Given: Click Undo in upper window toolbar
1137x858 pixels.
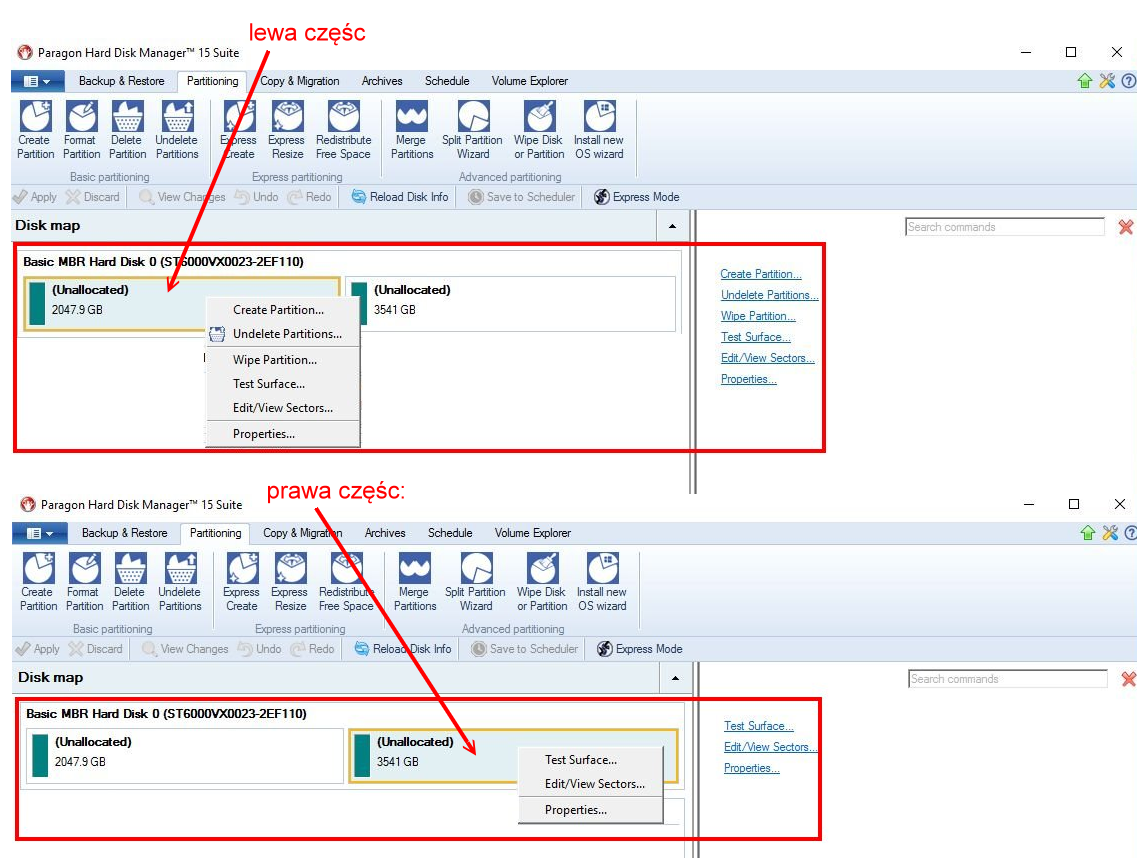Looking at the screenshot, I should (x=257, y=197).
